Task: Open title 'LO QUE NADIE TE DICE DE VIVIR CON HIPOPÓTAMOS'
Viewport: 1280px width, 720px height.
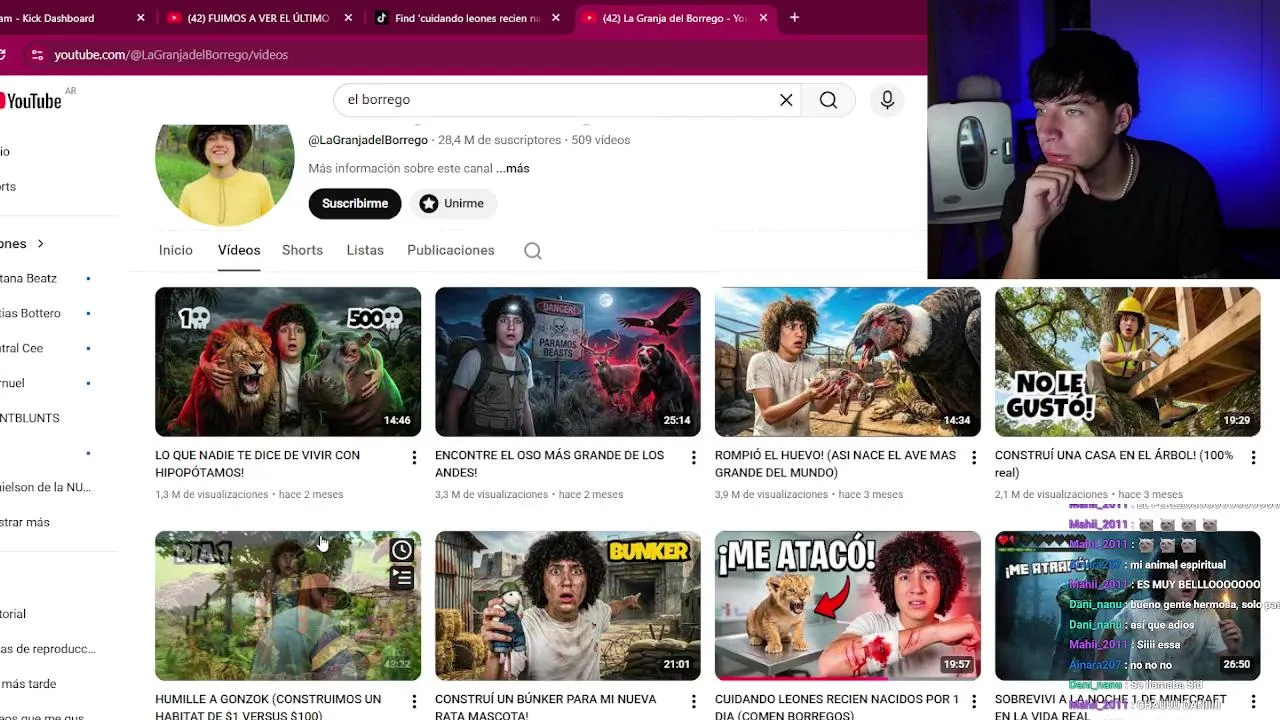Action: (257, 464)
